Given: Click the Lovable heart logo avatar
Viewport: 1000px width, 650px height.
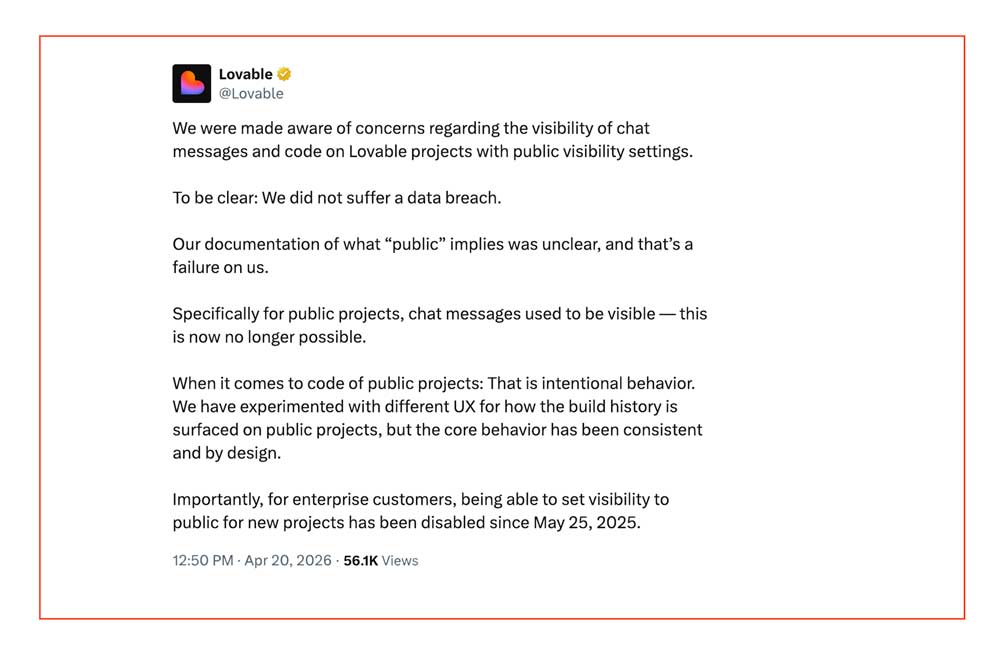Looking at the screenshot, I should tap(191, 84).
